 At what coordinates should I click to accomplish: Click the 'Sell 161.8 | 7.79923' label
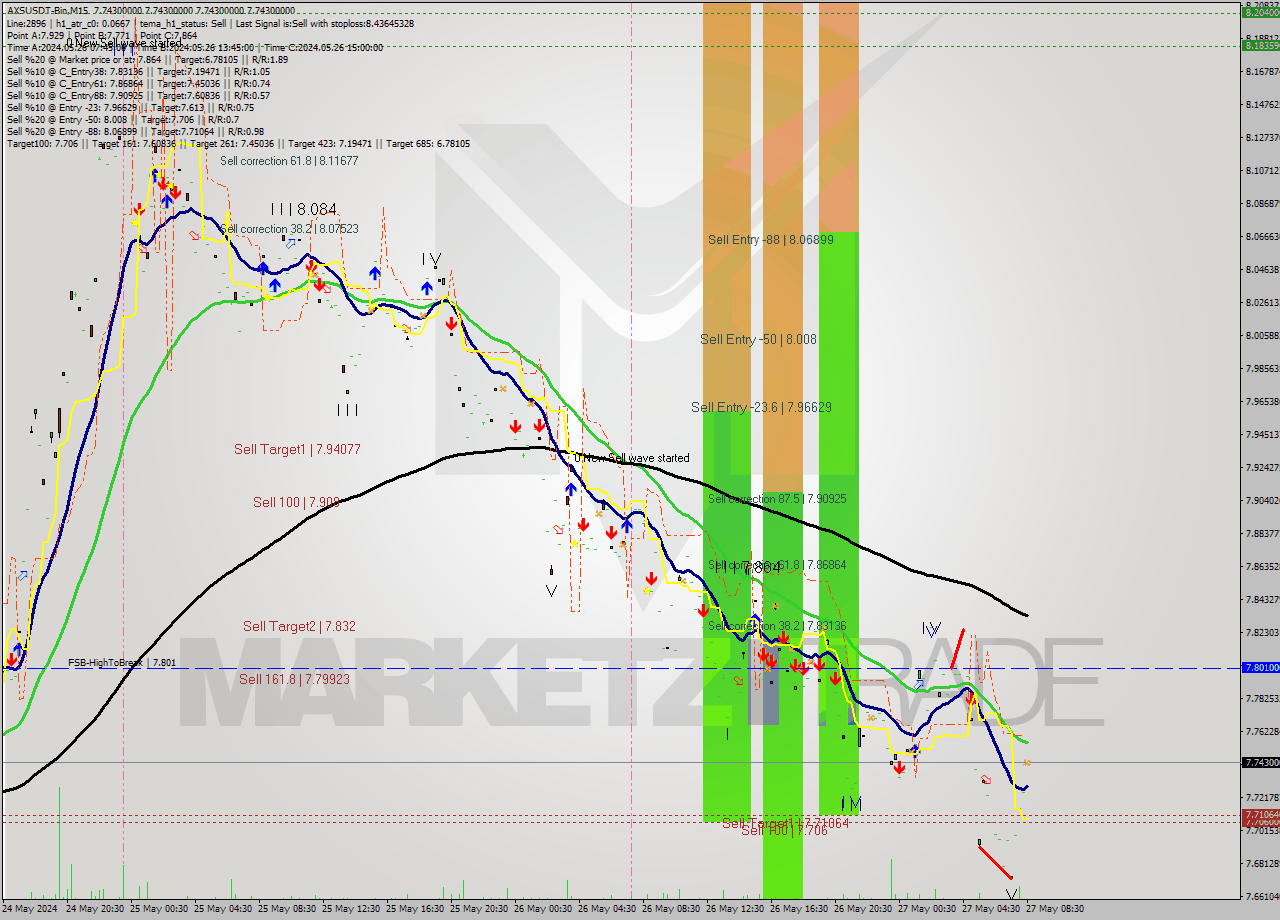click(x=294, y=679)
